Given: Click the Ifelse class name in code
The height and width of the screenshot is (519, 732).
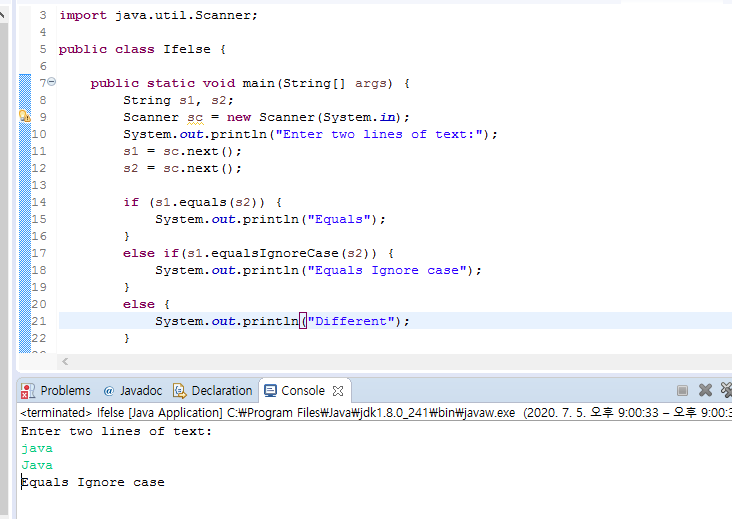Looking at the screenshot, I should click(187, 49).
